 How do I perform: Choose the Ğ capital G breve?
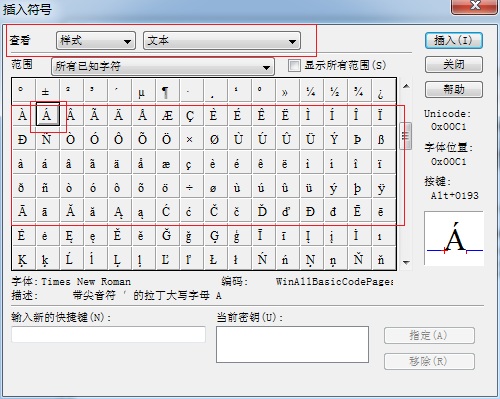[167, 234]
